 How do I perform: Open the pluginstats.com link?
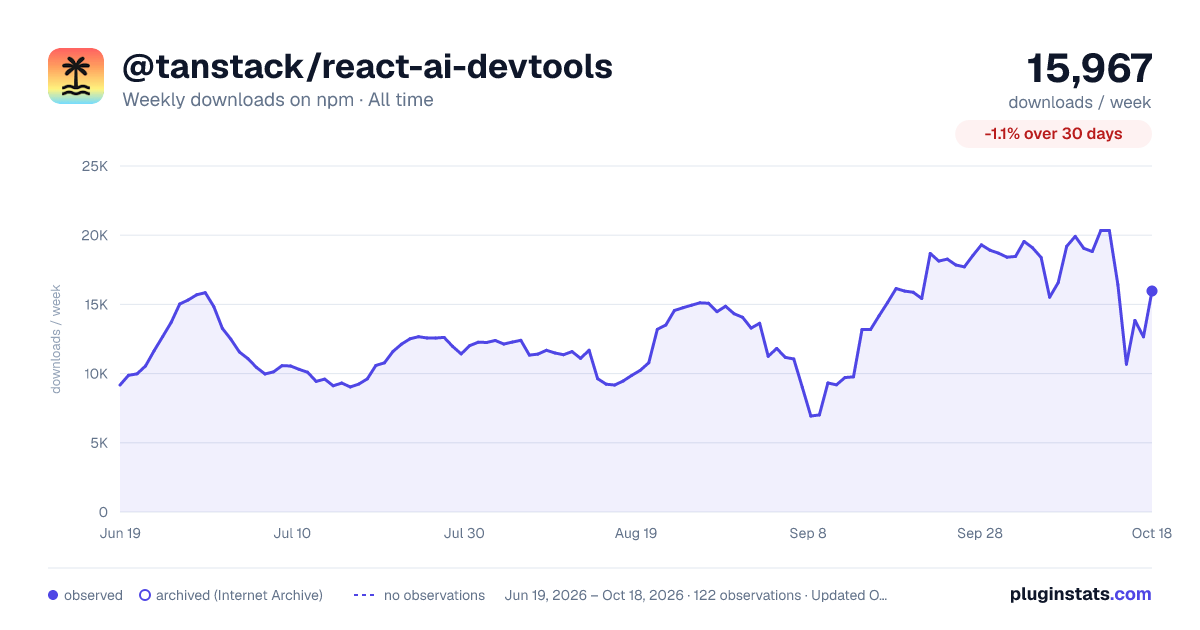point(1081,594)
